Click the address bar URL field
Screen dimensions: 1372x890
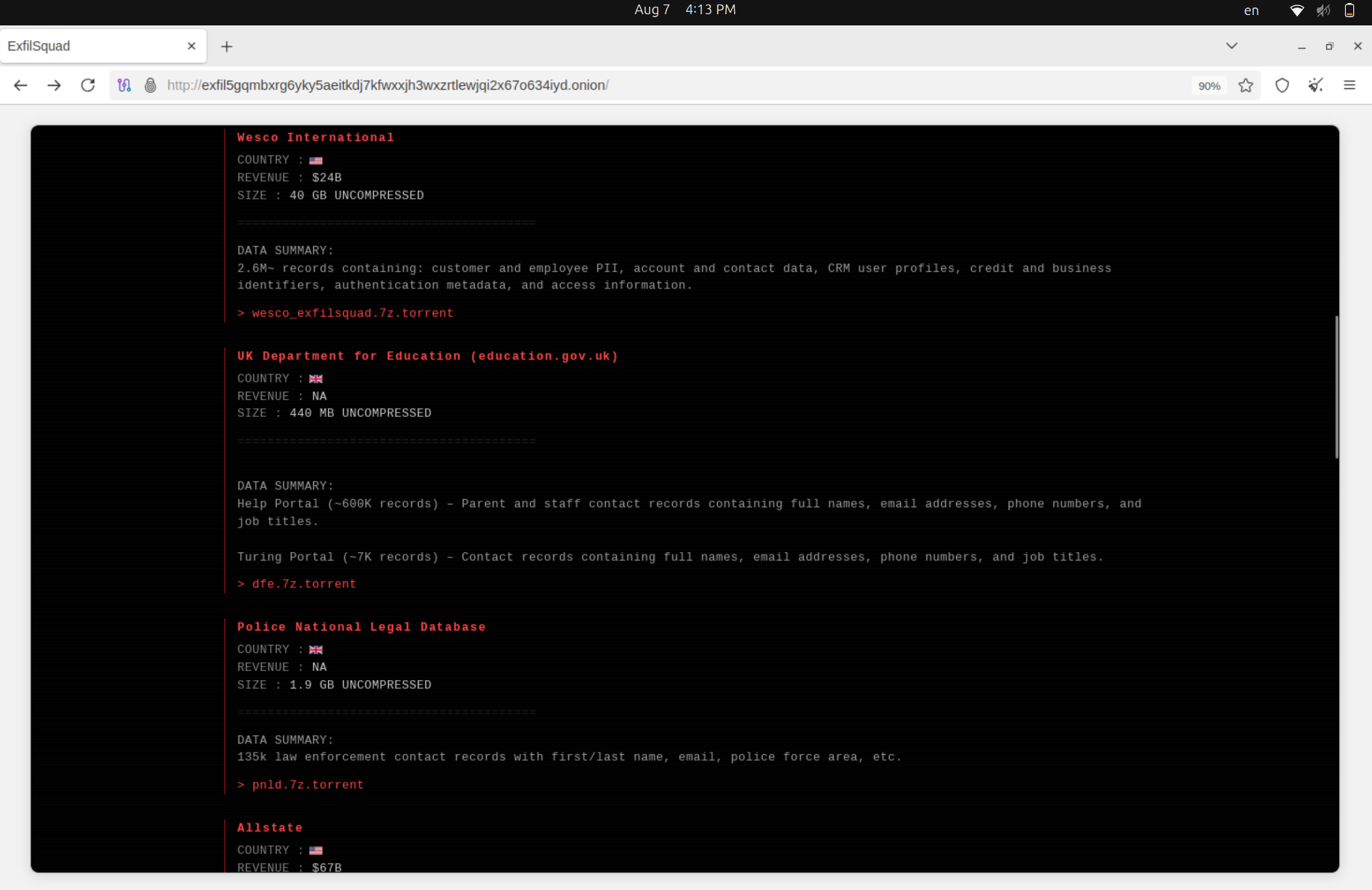673,85
